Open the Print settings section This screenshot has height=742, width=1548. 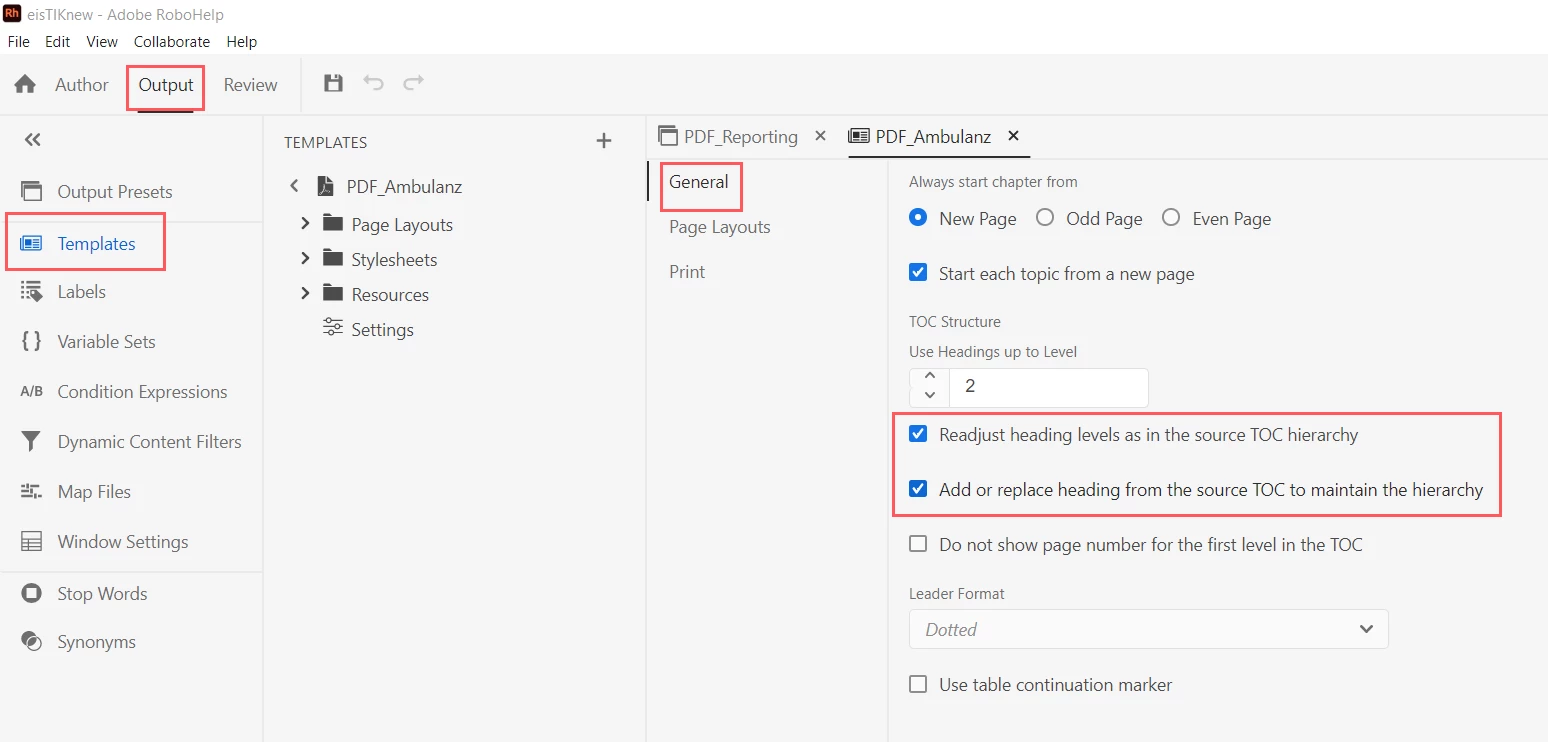point(687,272)
